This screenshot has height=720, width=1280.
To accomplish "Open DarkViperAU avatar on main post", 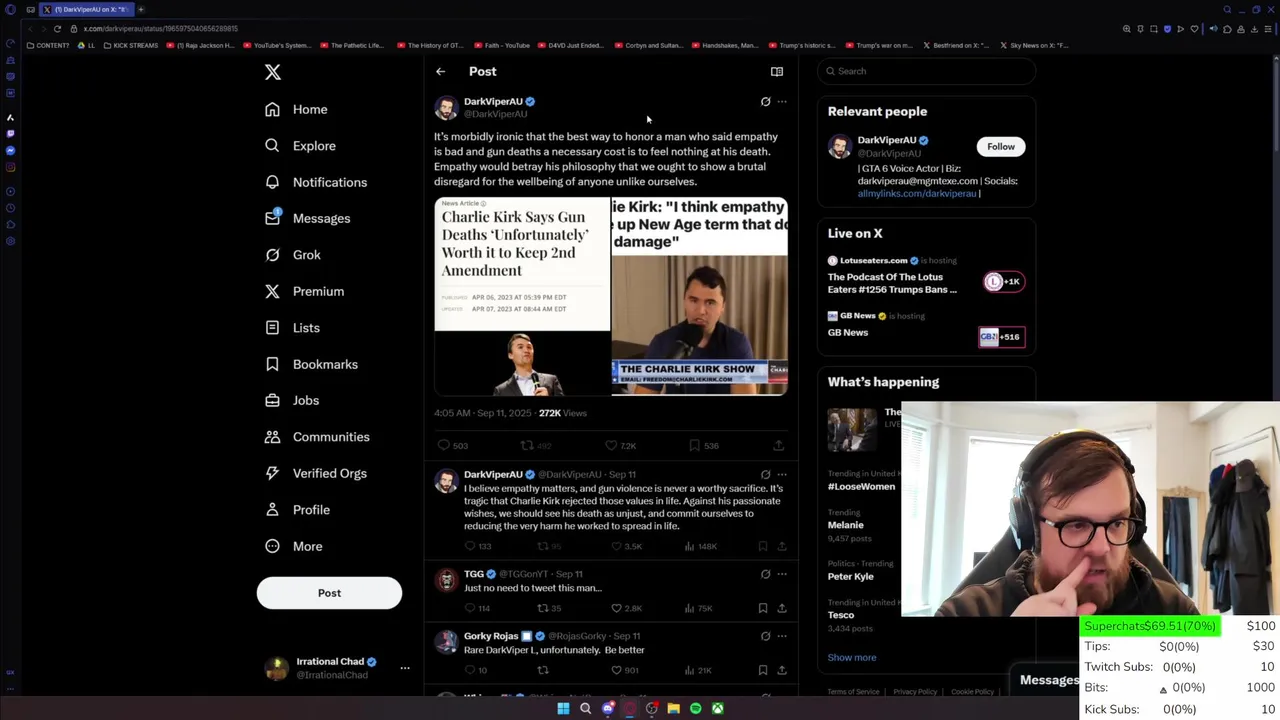I will (x=446, y=107).
